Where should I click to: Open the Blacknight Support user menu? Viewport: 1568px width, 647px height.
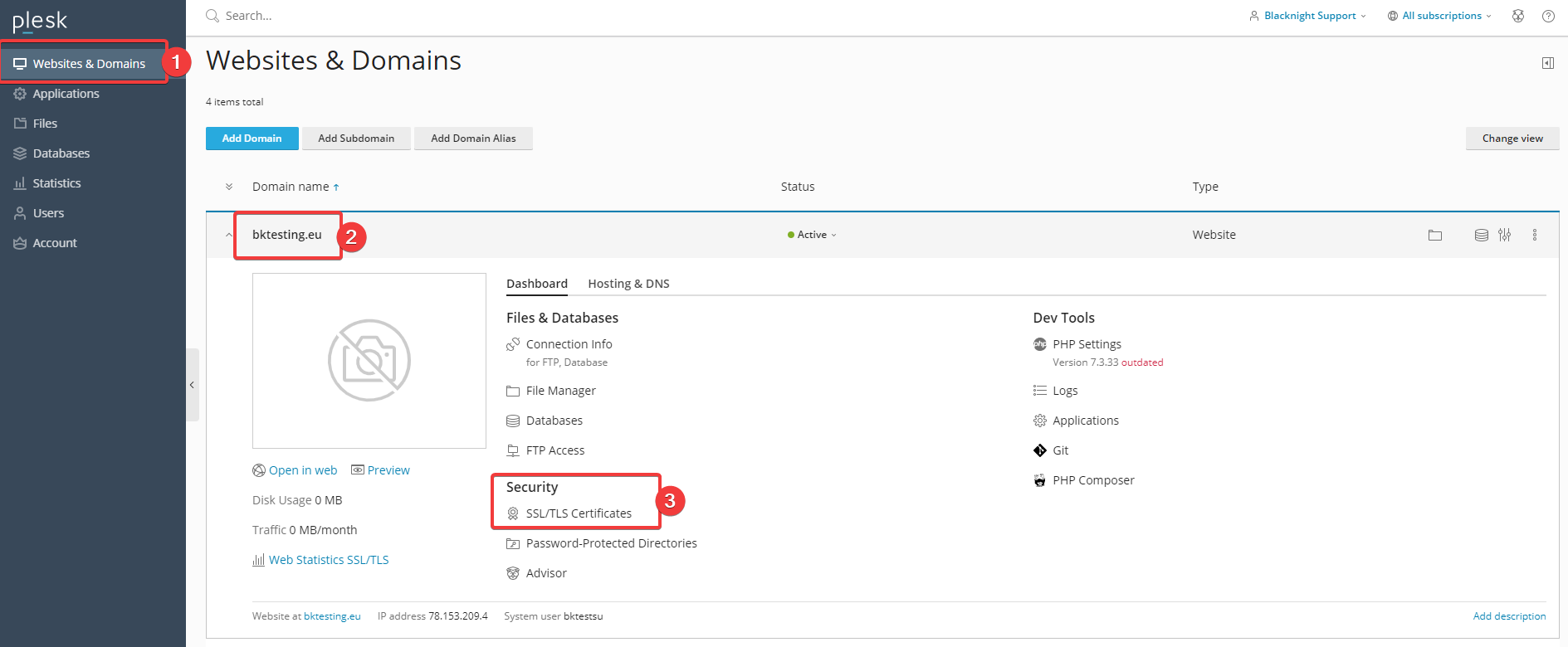(1309, 16)
